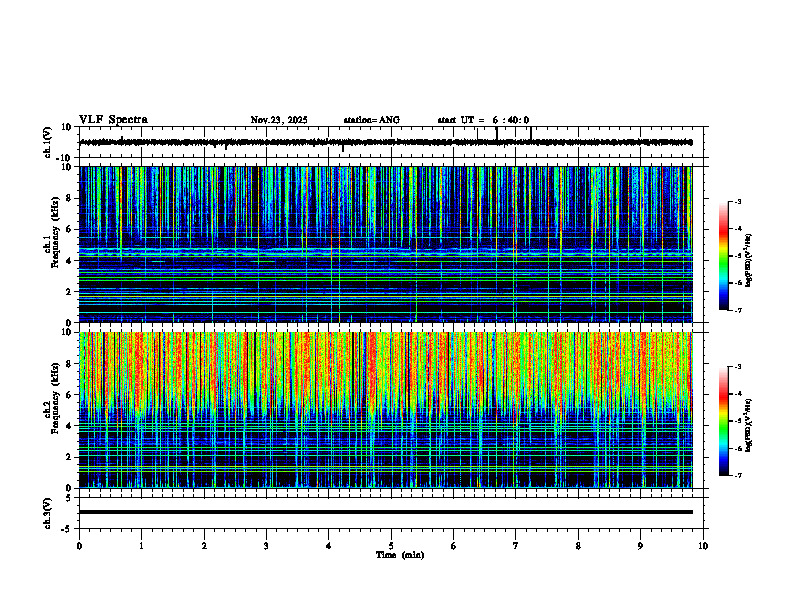Click the ch.1 spectrogram color scale bar

(x=724, y=256)
